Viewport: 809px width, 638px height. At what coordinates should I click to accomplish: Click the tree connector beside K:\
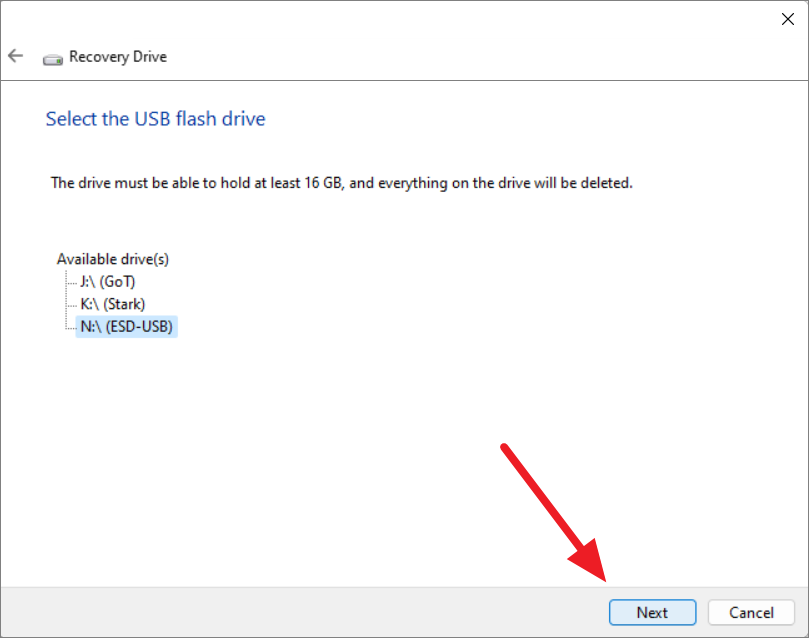coord(71,305)
